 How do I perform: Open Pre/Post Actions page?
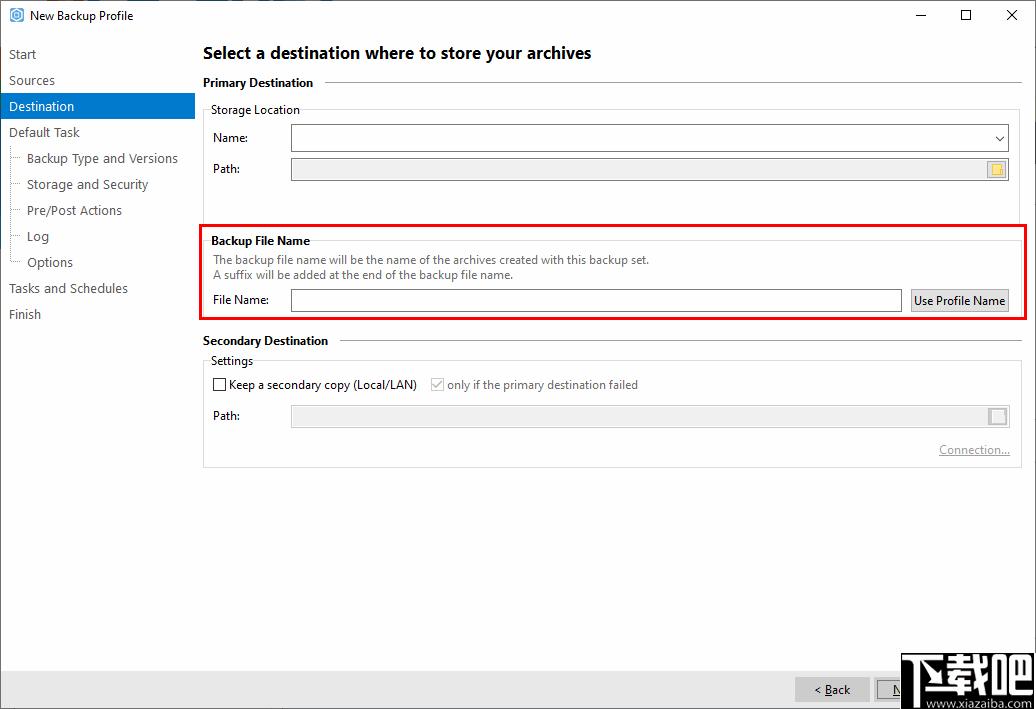pos(74,211)
